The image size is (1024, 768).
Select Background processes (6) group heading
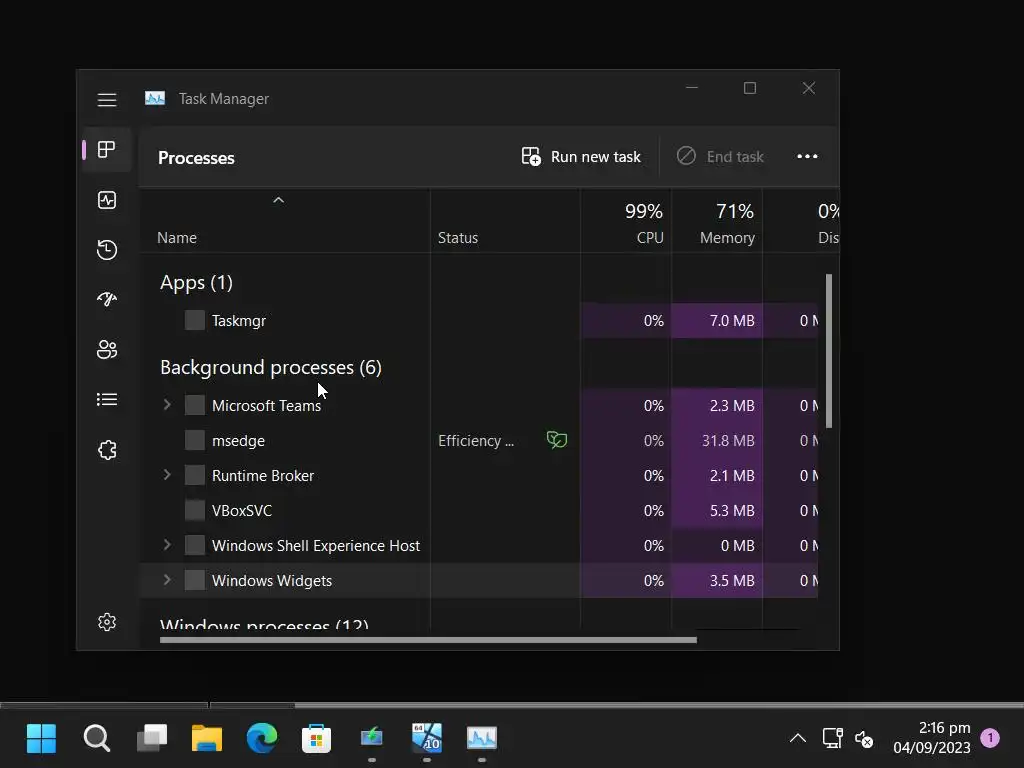(x=271, y=368)
